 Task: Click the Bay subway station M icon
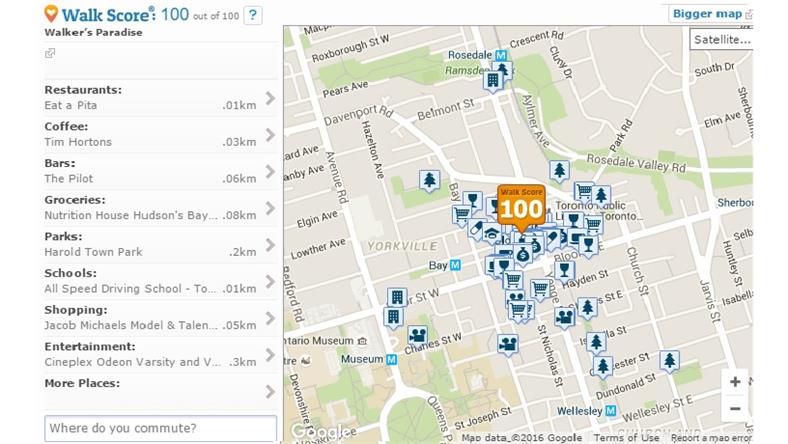pyautogui.click(x=455, y=266)
